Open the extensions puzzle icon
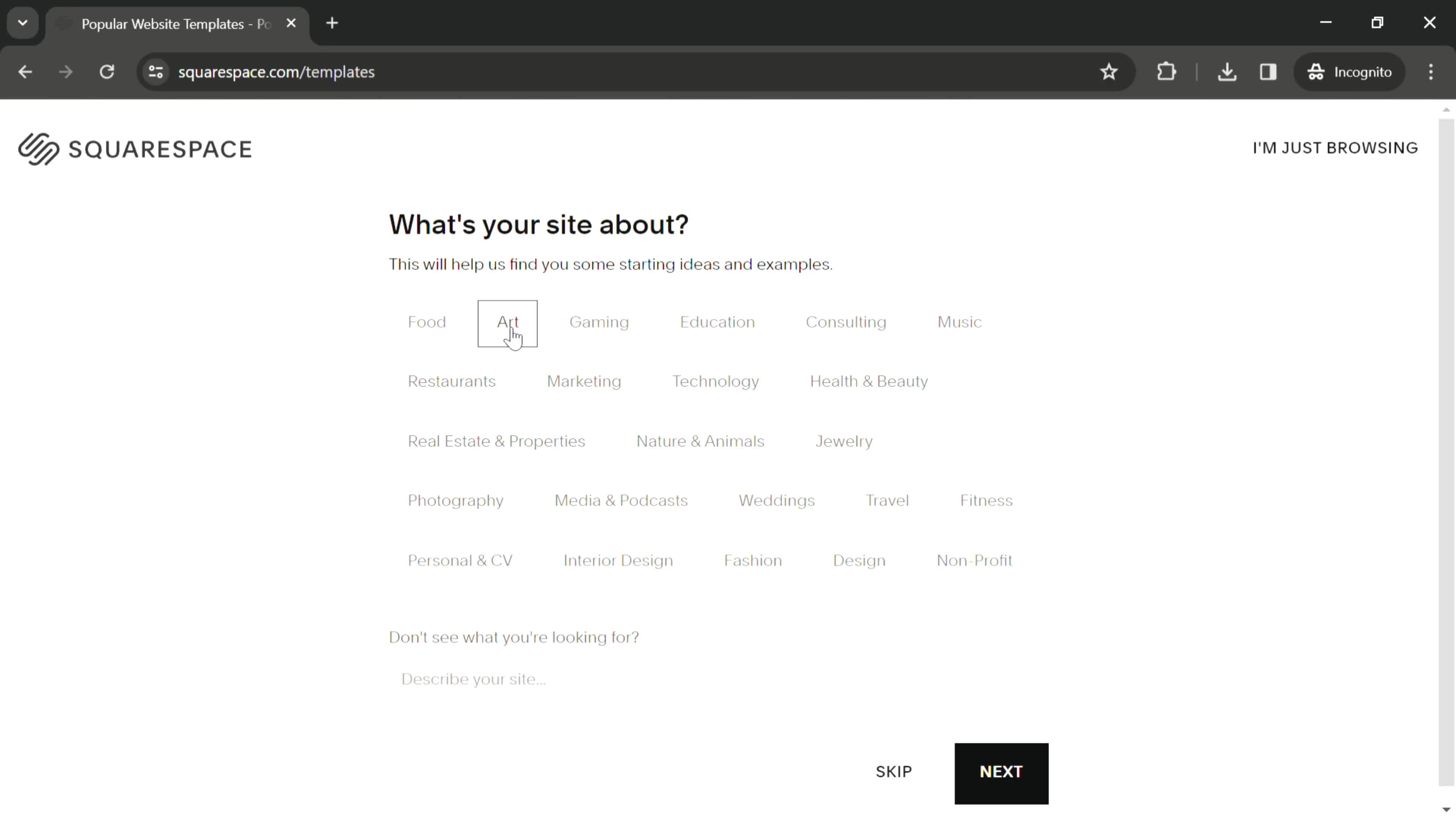 (1166, 72)
